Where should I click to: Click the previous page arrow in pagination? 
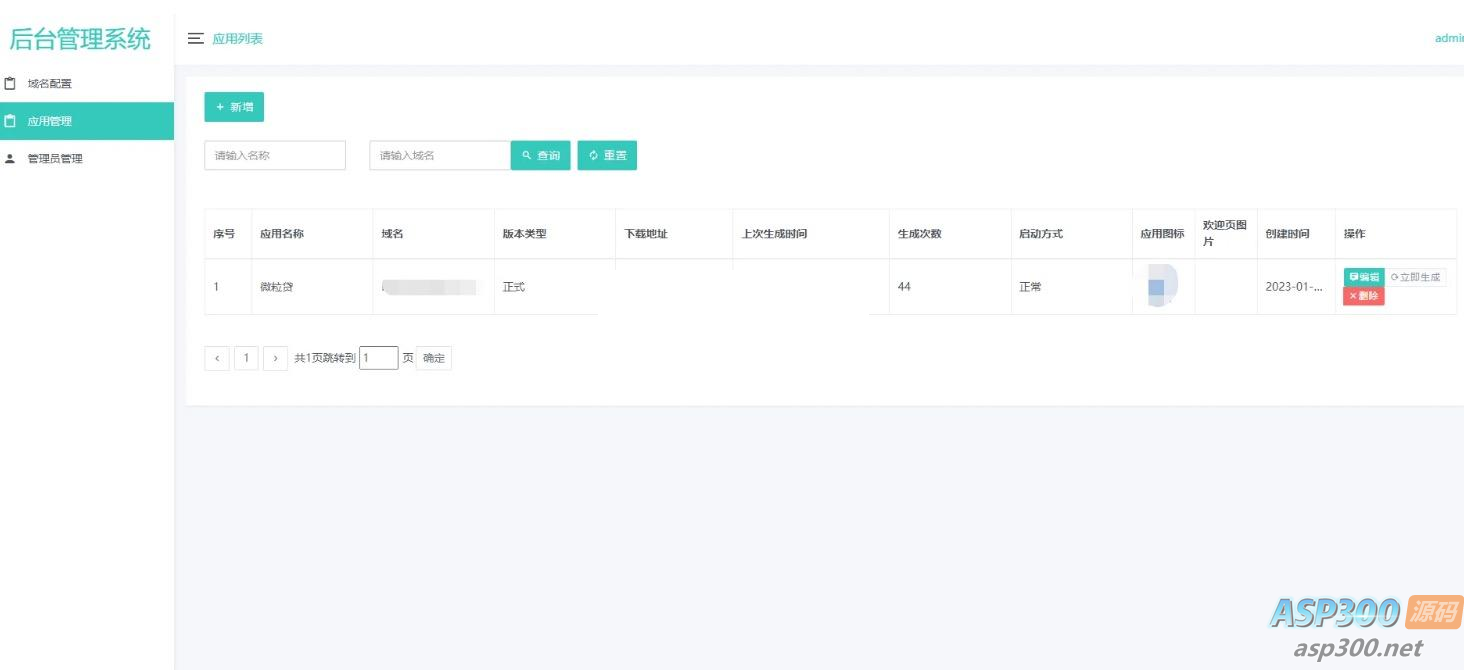(x=217, y=358)
